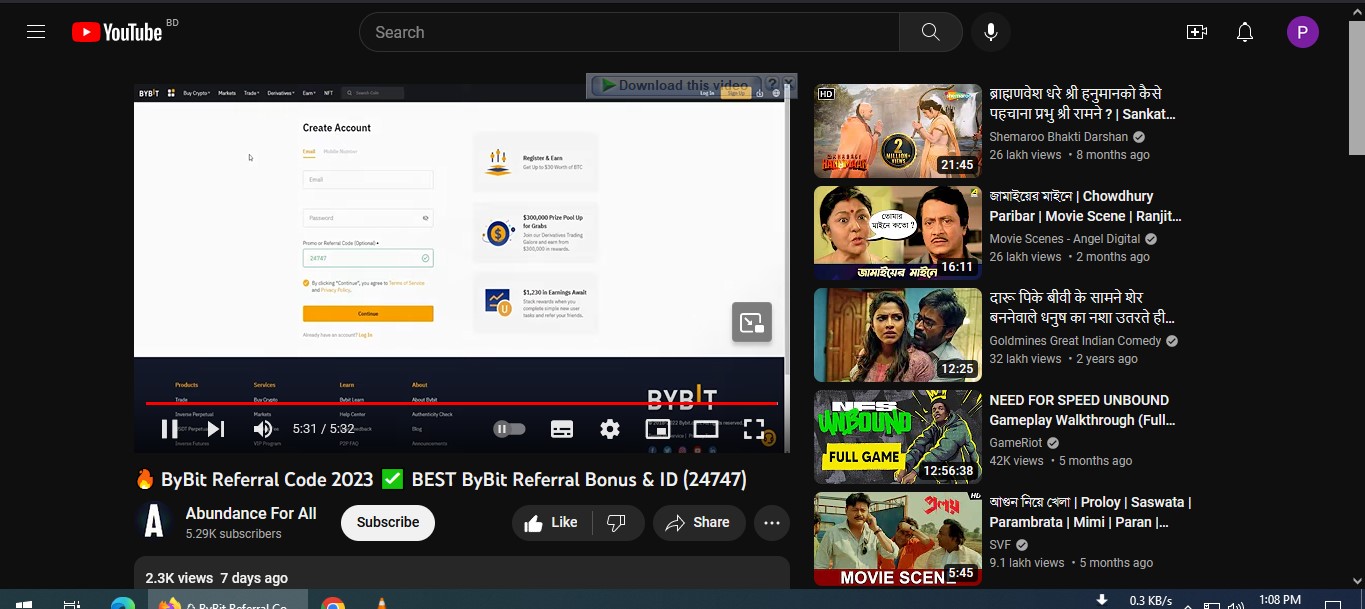
Task: Open the help question mark on download bar
Action: click(x=772, y=86)
